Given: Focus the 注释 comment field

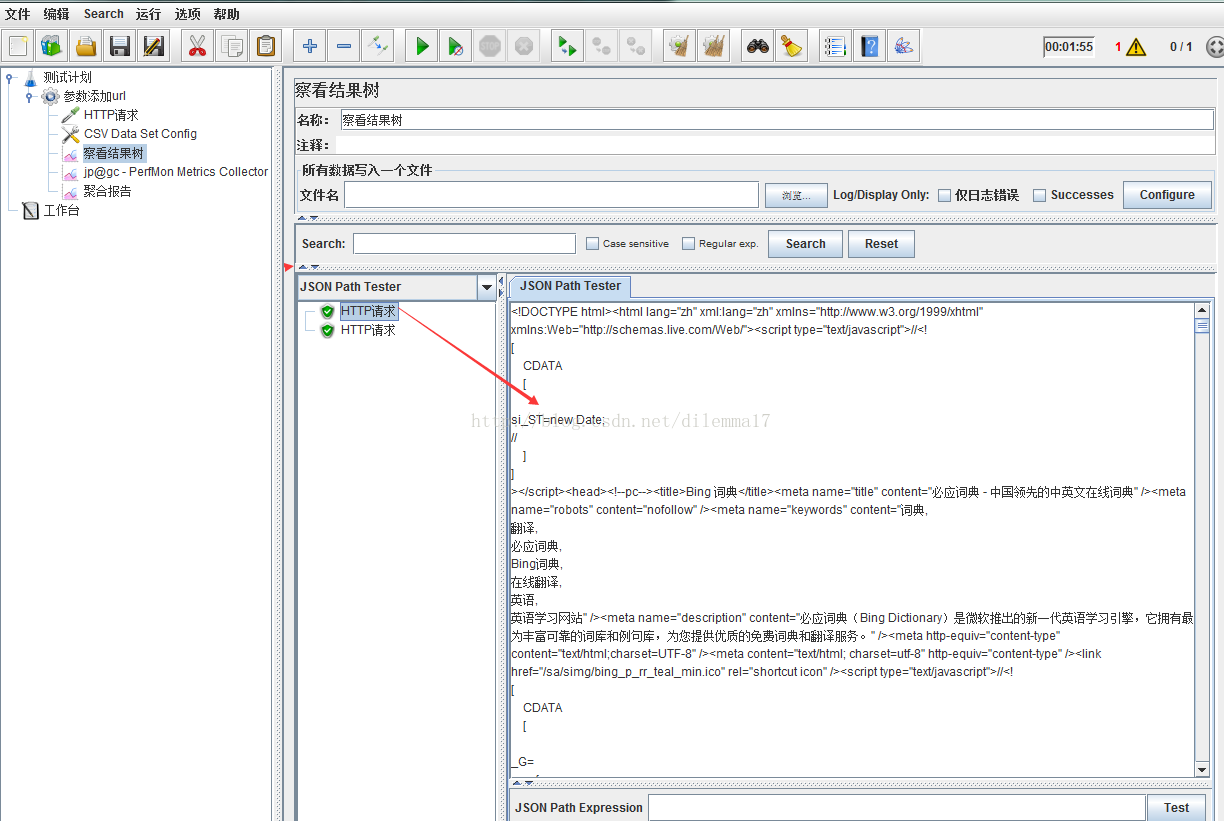Looking at the screenshot, I should [x=776, y=145].
